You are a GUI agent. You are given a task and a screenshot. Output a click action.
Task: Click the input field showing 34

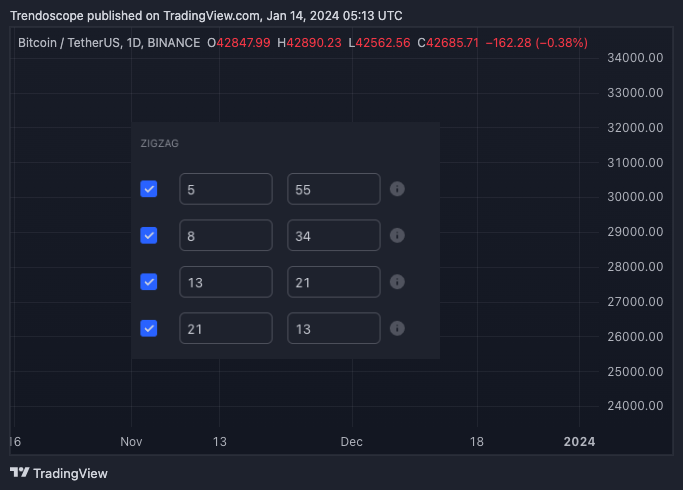click(334, 236)
